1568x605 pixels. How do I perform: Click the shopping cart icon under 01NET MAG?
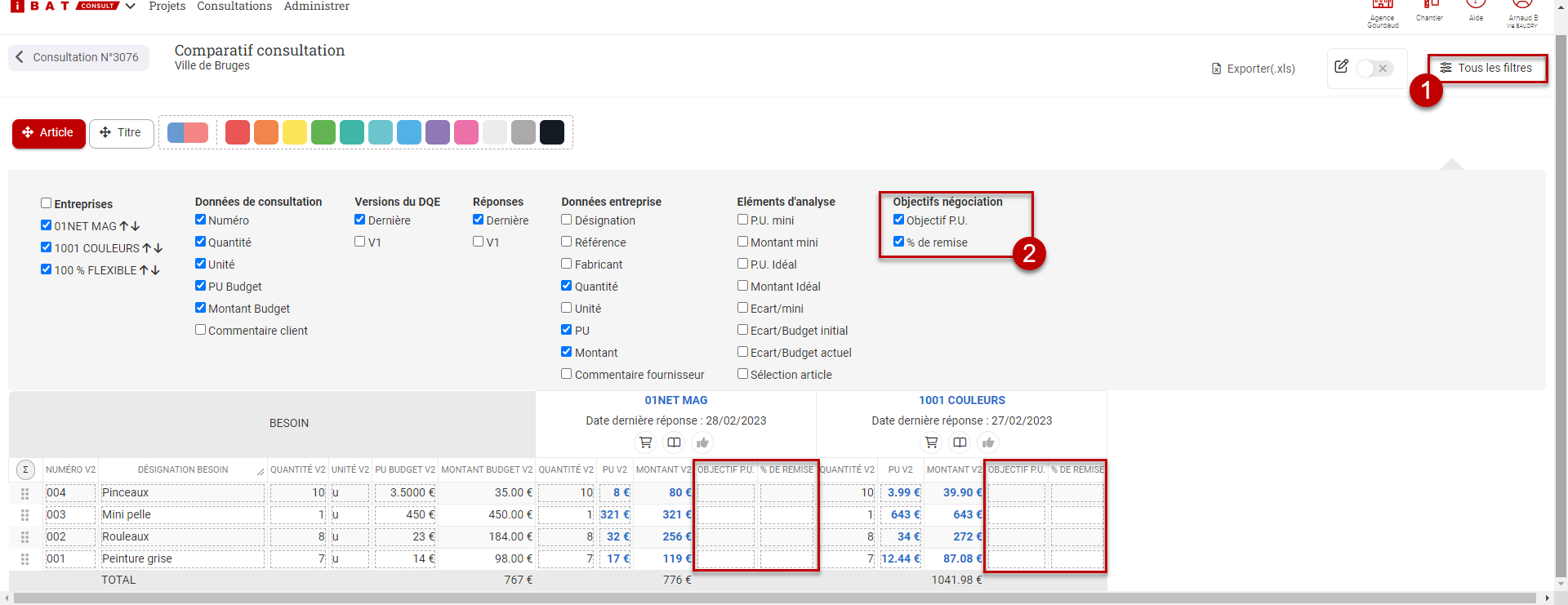[x=645, y=443]
